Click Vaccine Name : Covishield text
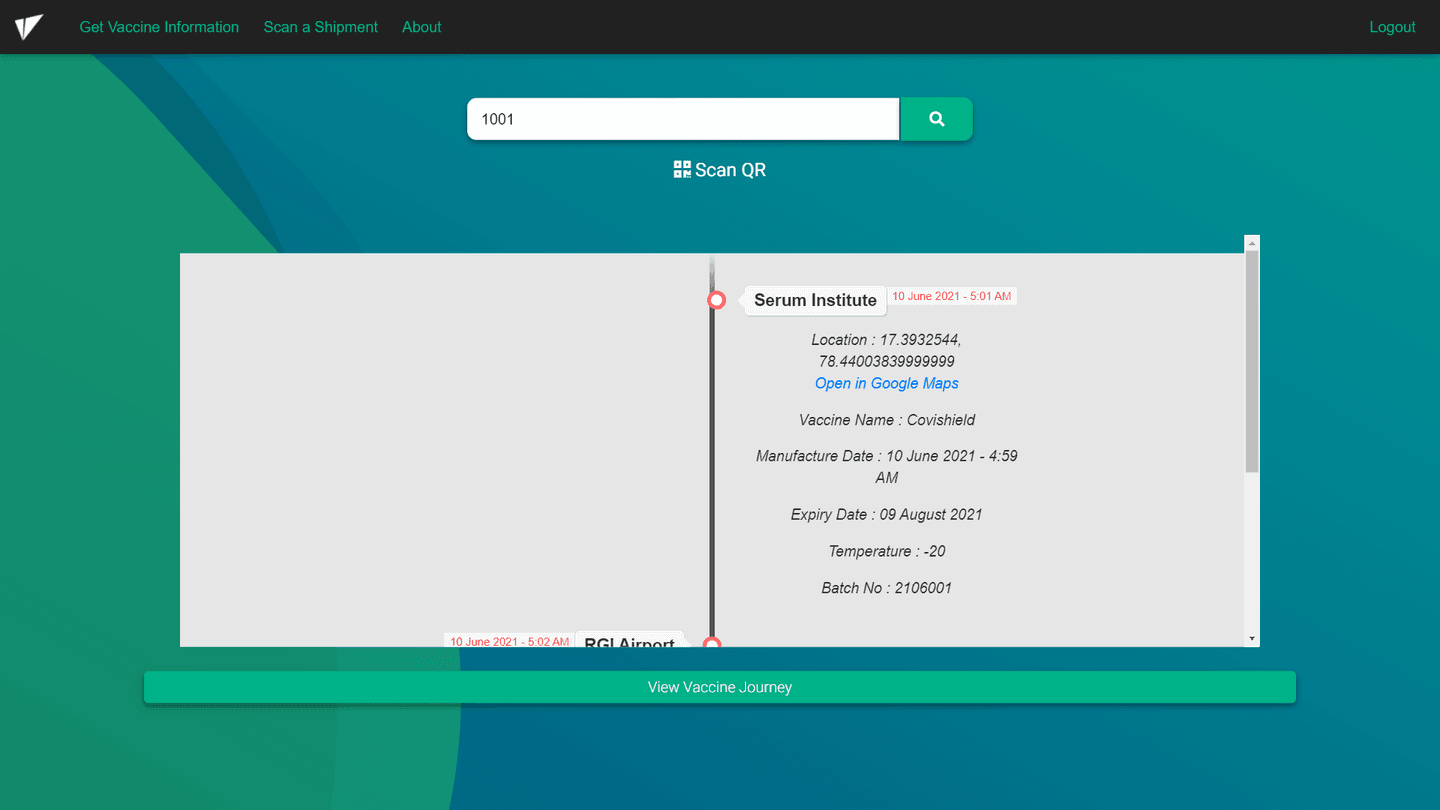Viewport: 1440px width, 810px height. point(887,420)
